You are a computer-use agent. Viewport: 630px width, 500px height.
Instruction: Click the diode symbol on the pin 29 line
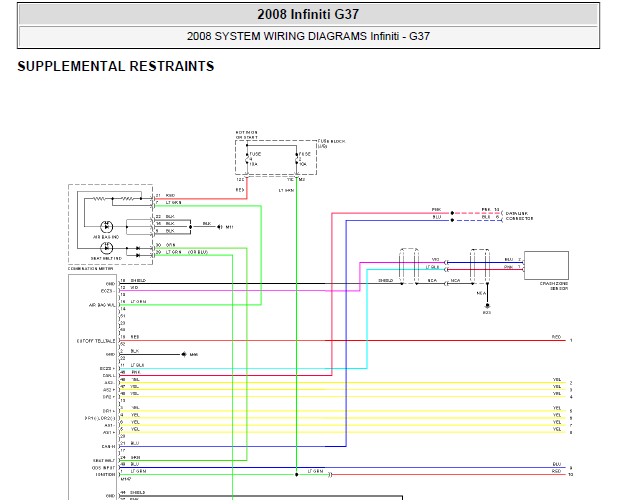(x=138, y=255)
